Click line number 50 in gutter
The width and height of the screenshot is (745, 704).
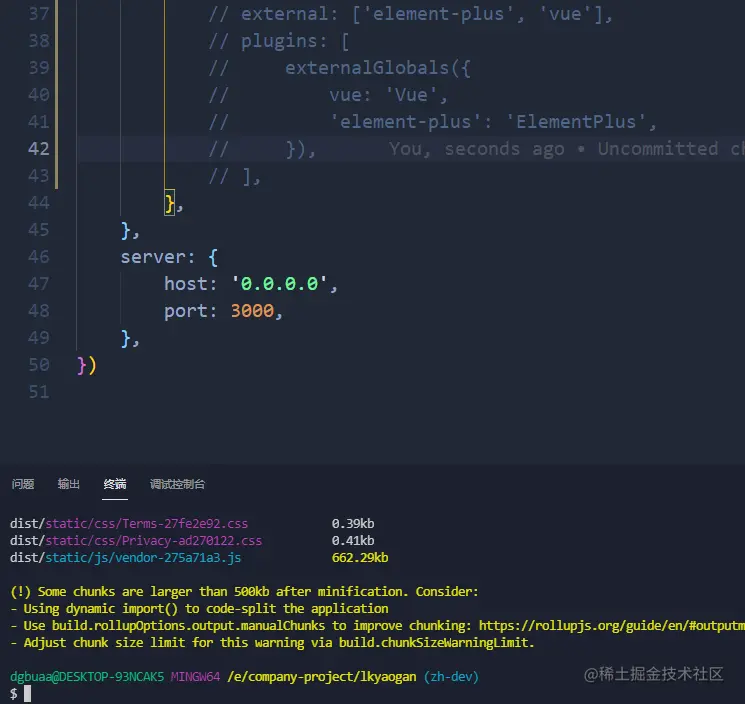[39, 365]
